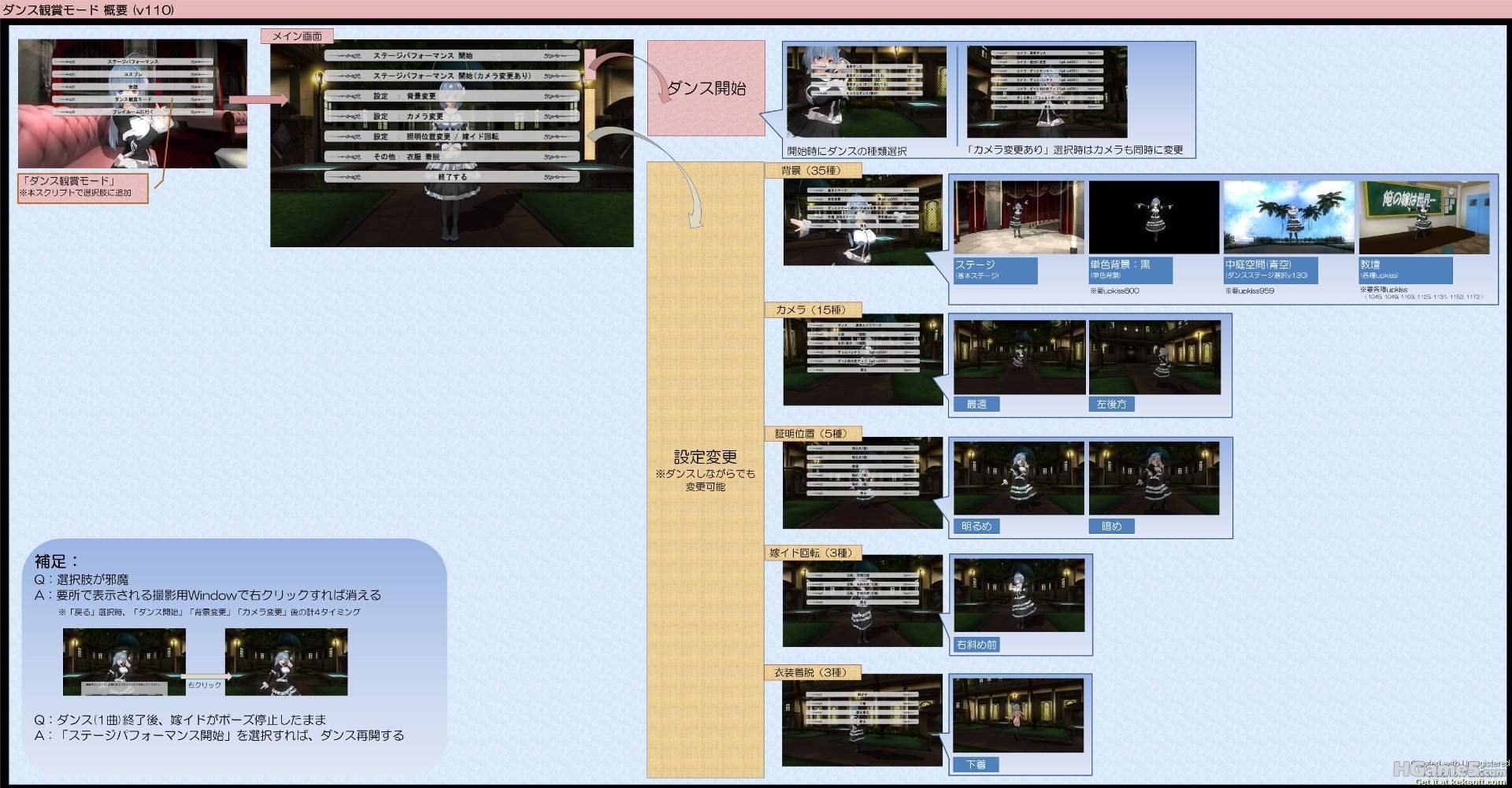Click the A:「ステージパフォーマンス開始」を選択すれば line
The image size is (1512, 788).
pyautogui.click(x=219, y=735)
